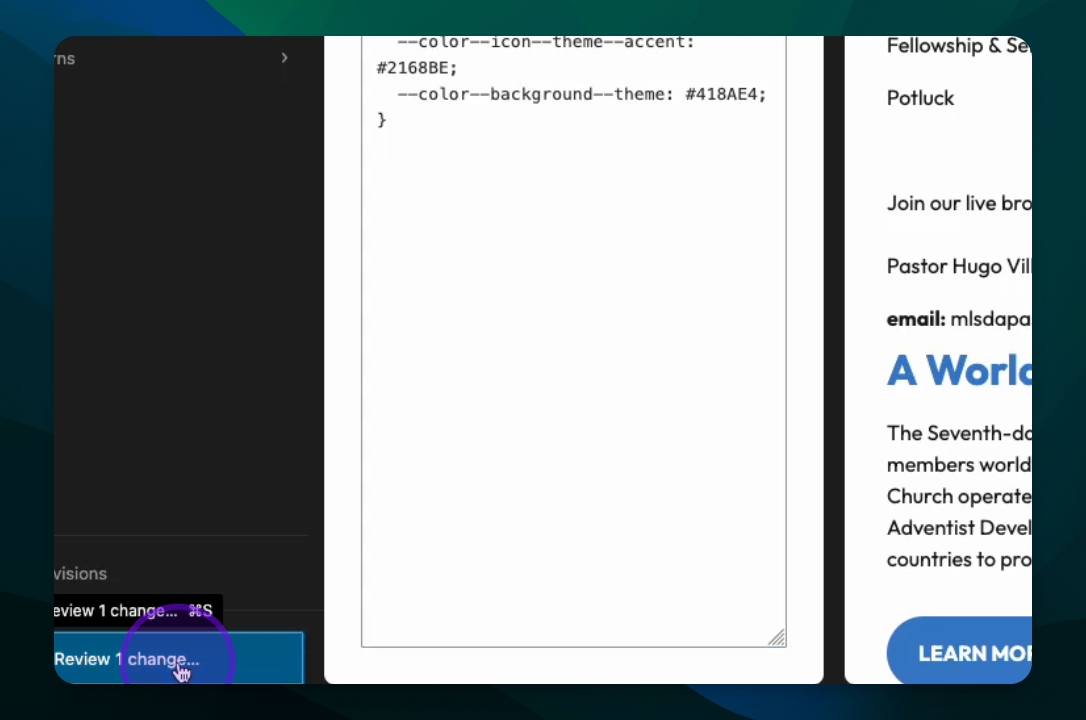Click the Pastor Hugo line in preview
Viewport: 1086px width, 720px height.
[959, 266]
